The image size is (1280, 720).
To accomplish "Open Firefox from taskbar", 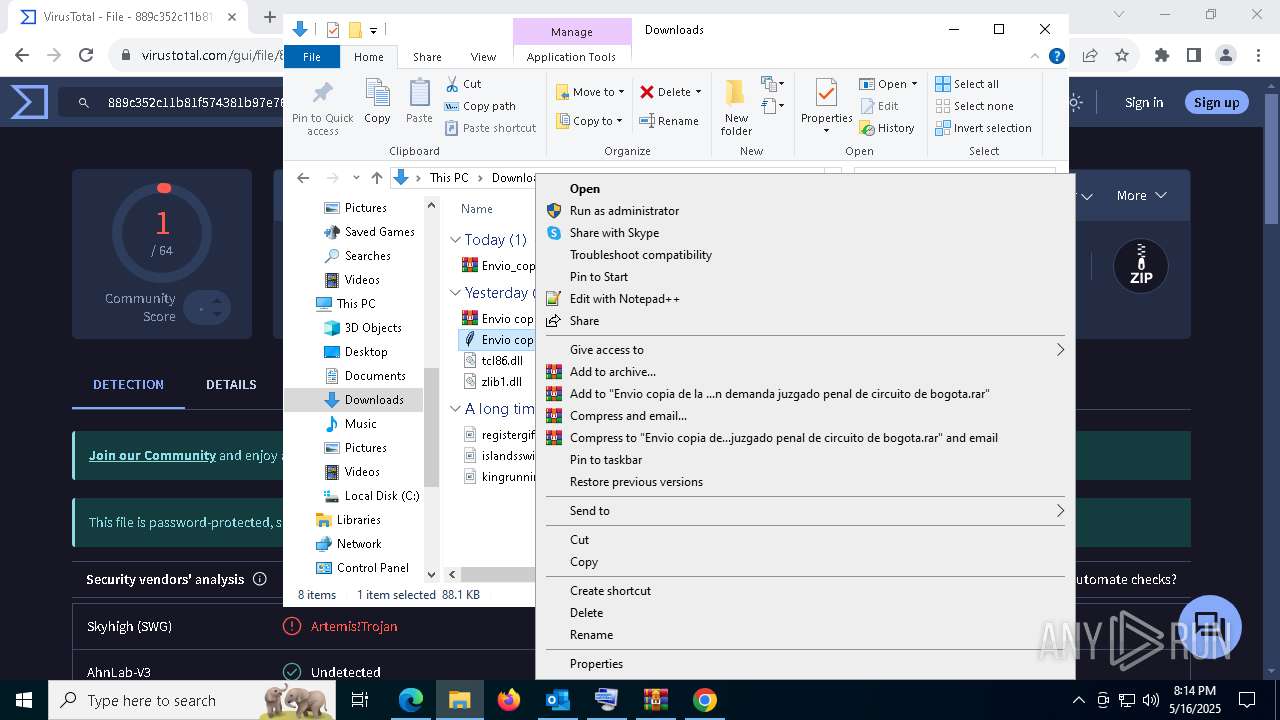I will point(509,700).
